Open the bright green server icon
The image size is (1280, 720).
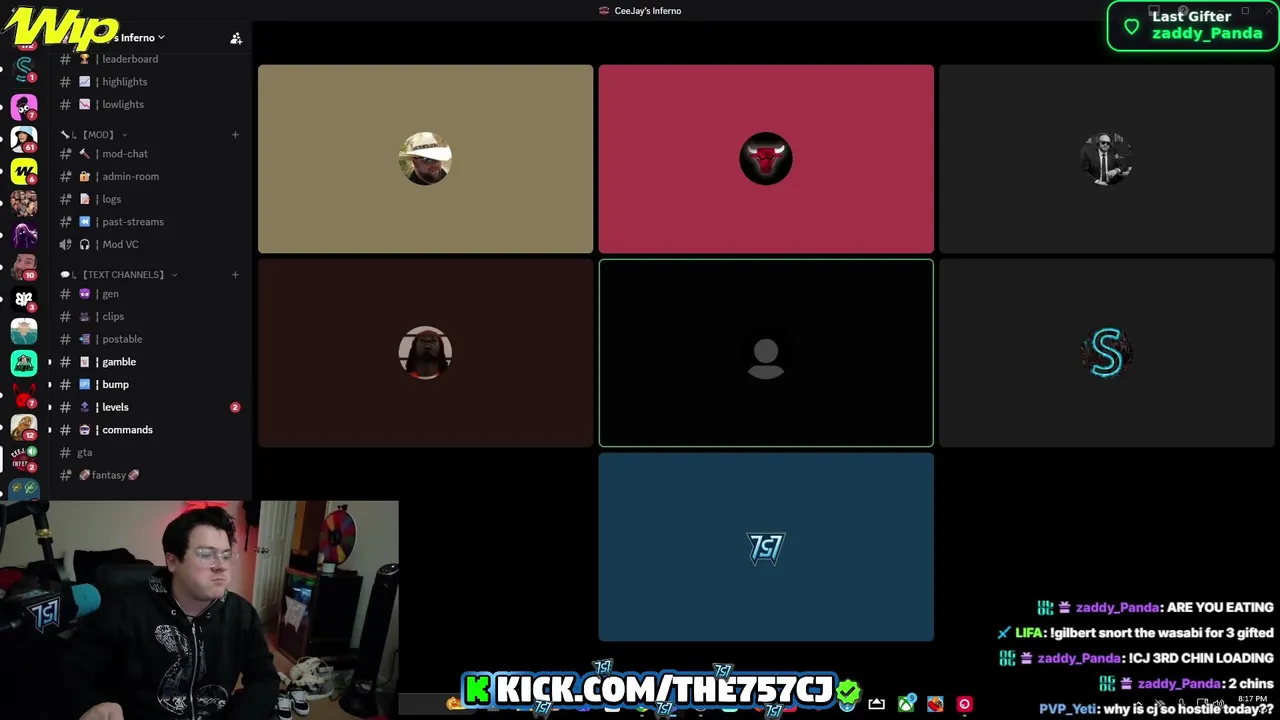(24, 363)
